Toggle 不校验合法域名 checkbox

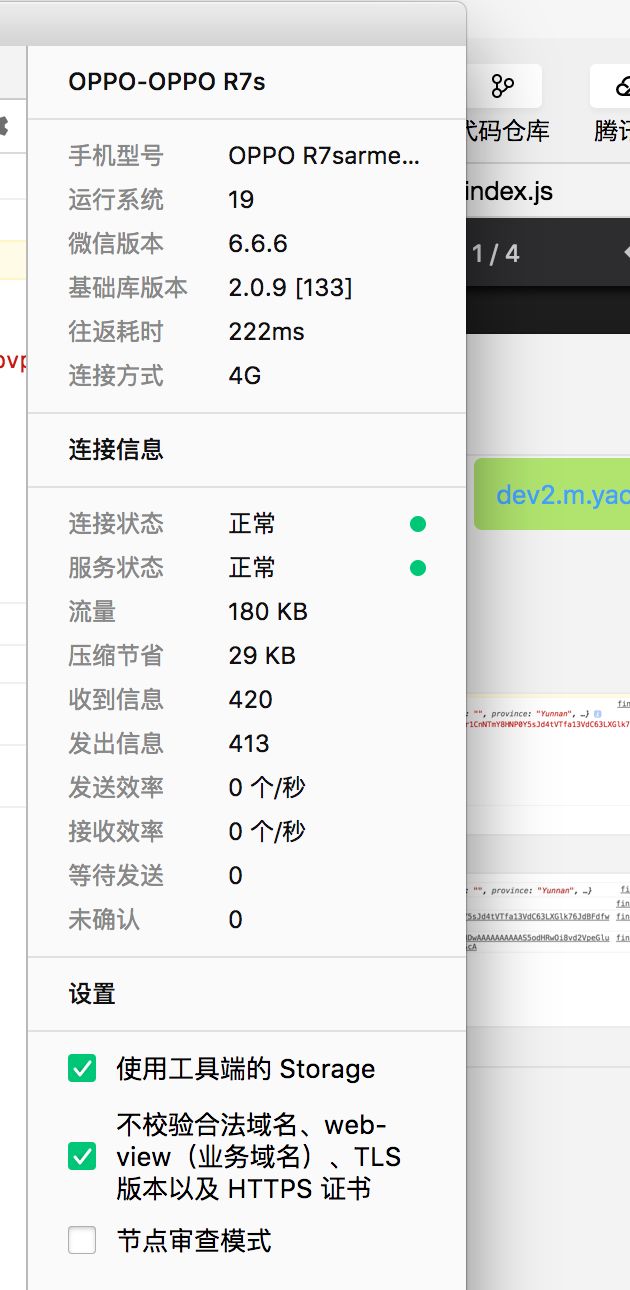82,1157
